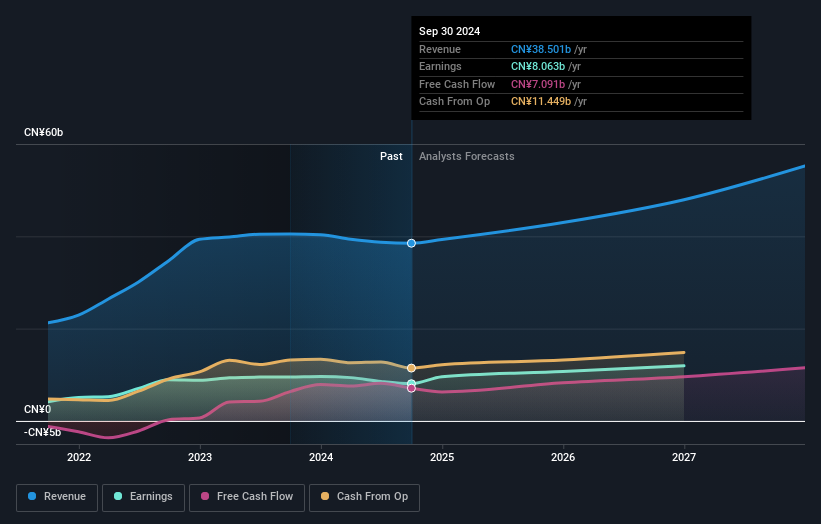Toggle the Cash From Op legend series

click(x=364, y=497)
